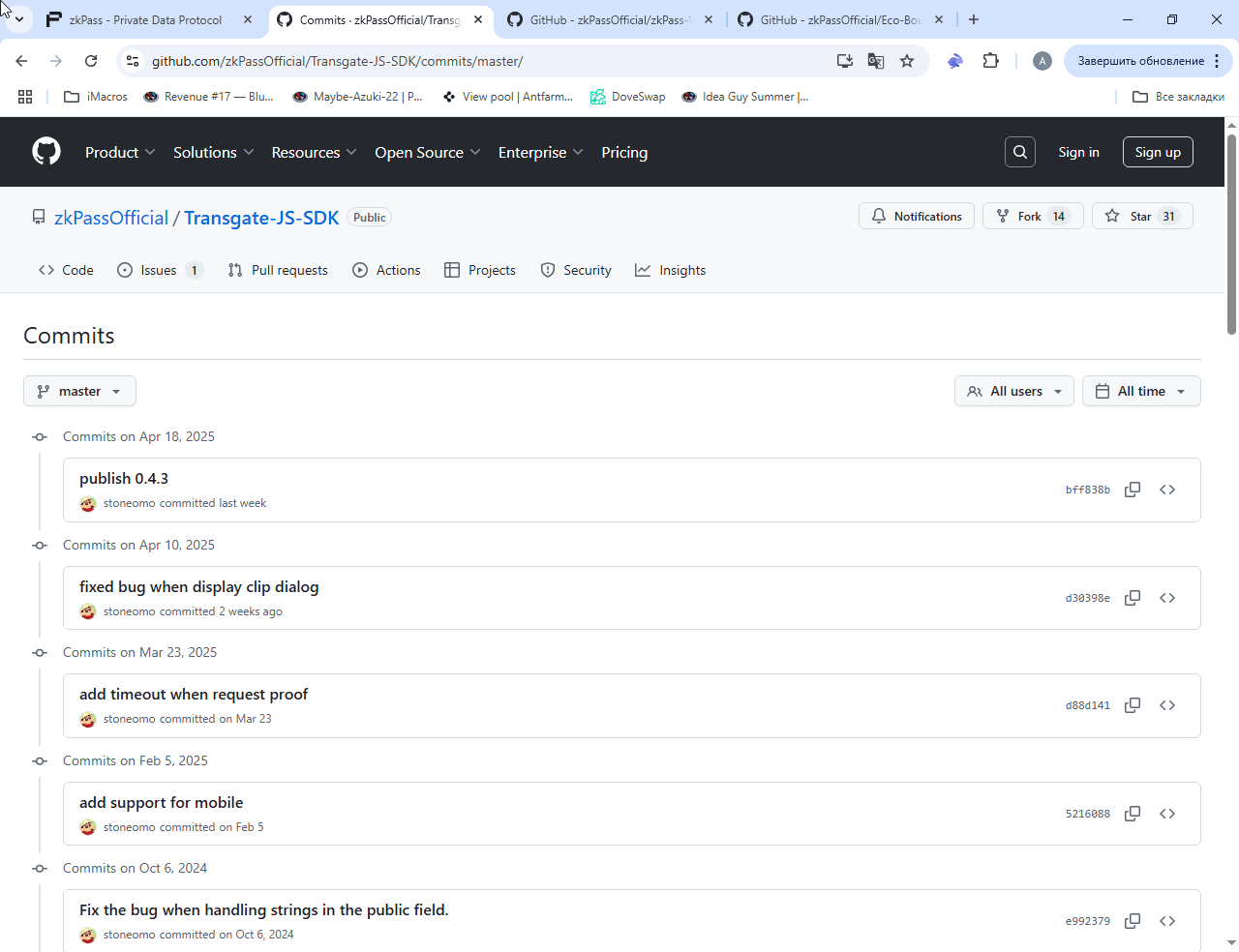Click Sign in
The image size is (1239, 952).
click(1078, 152)
